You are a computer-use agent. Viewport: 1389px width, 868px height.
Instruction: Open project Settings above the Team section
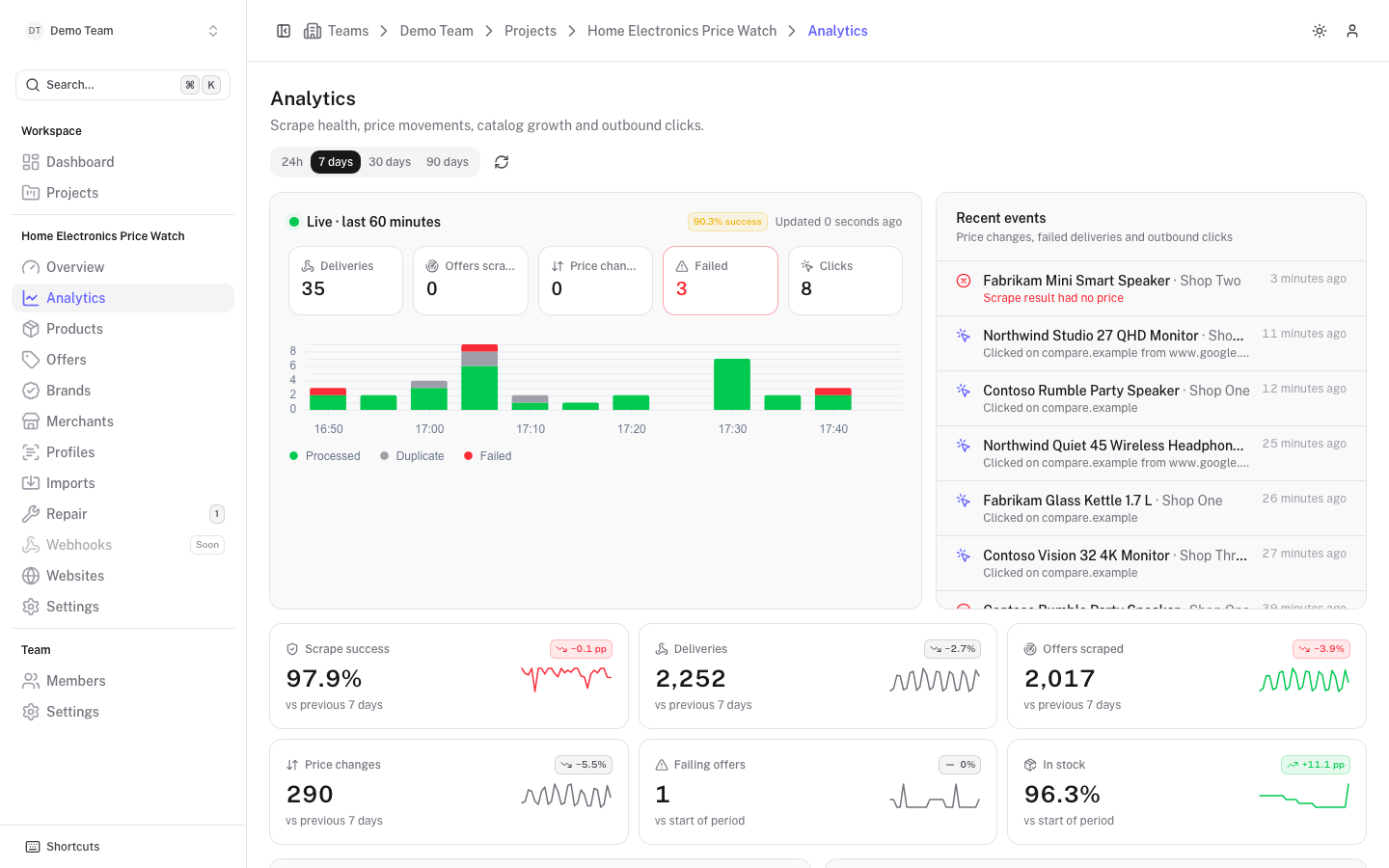coord(123,607)
